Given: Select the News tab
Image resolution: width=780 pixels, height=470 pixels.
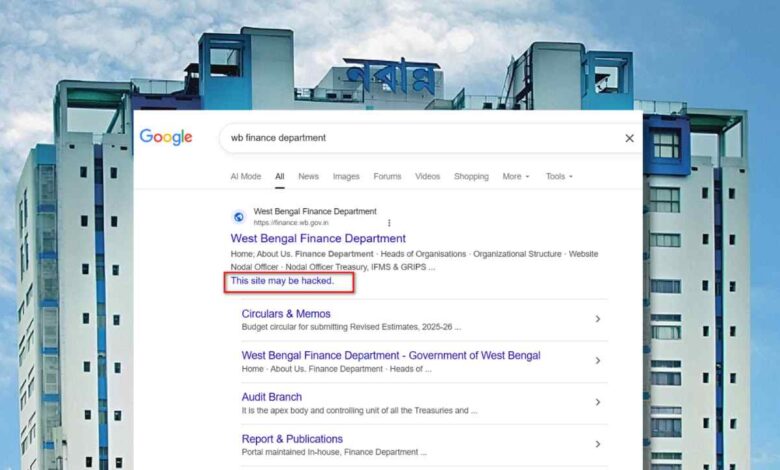Looking at the screenshot, I should (x=308, y=177).
